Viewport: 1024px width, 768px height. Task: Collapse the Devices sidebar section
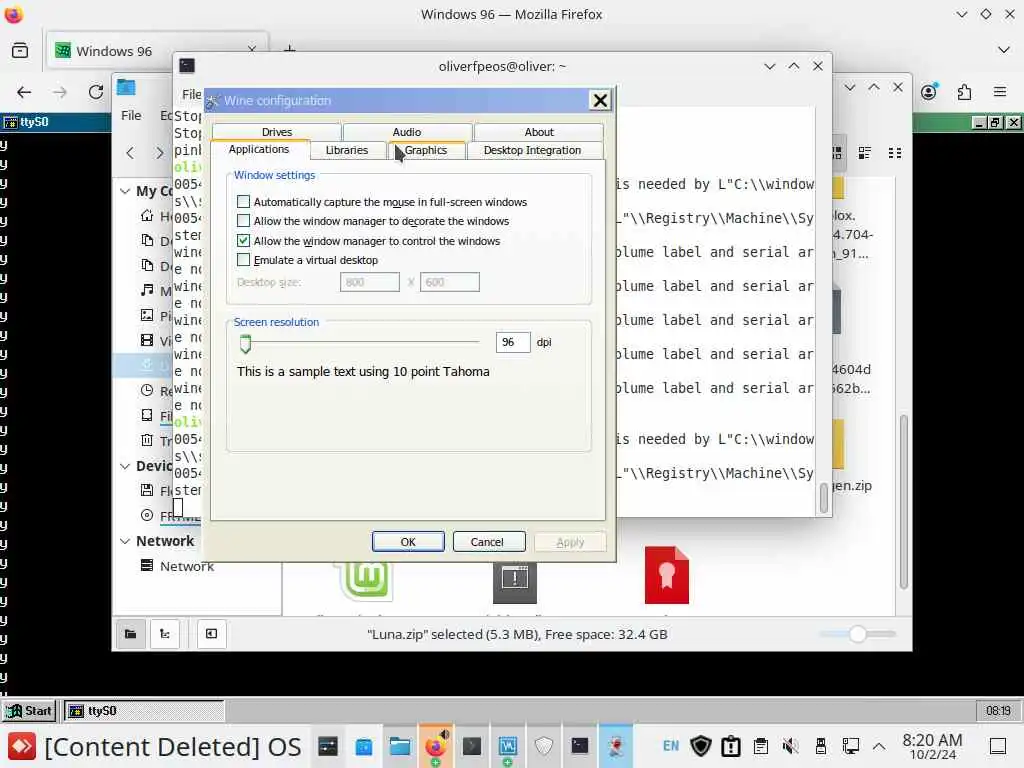(125, 466)
